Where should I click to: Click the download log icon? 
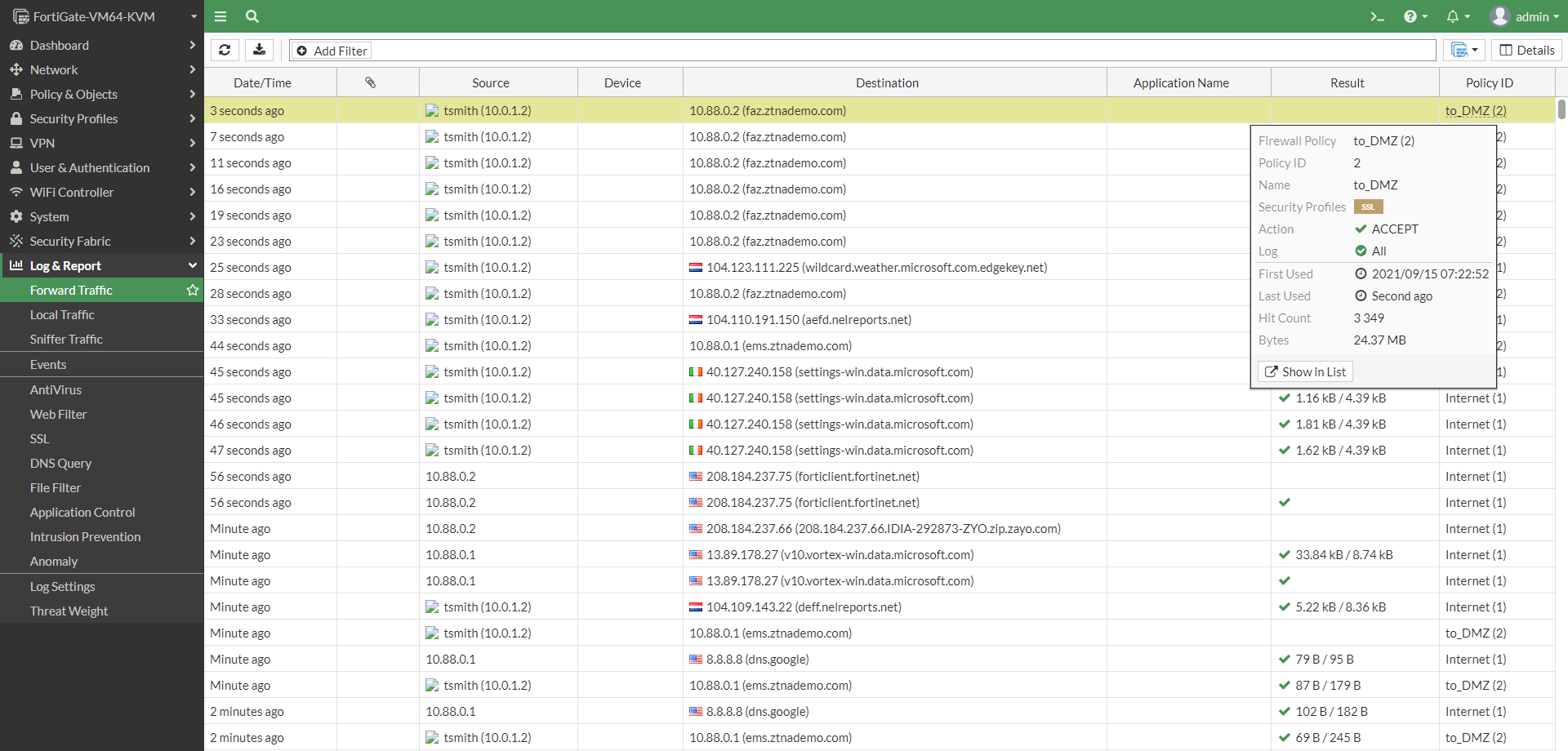click(259, 50)
